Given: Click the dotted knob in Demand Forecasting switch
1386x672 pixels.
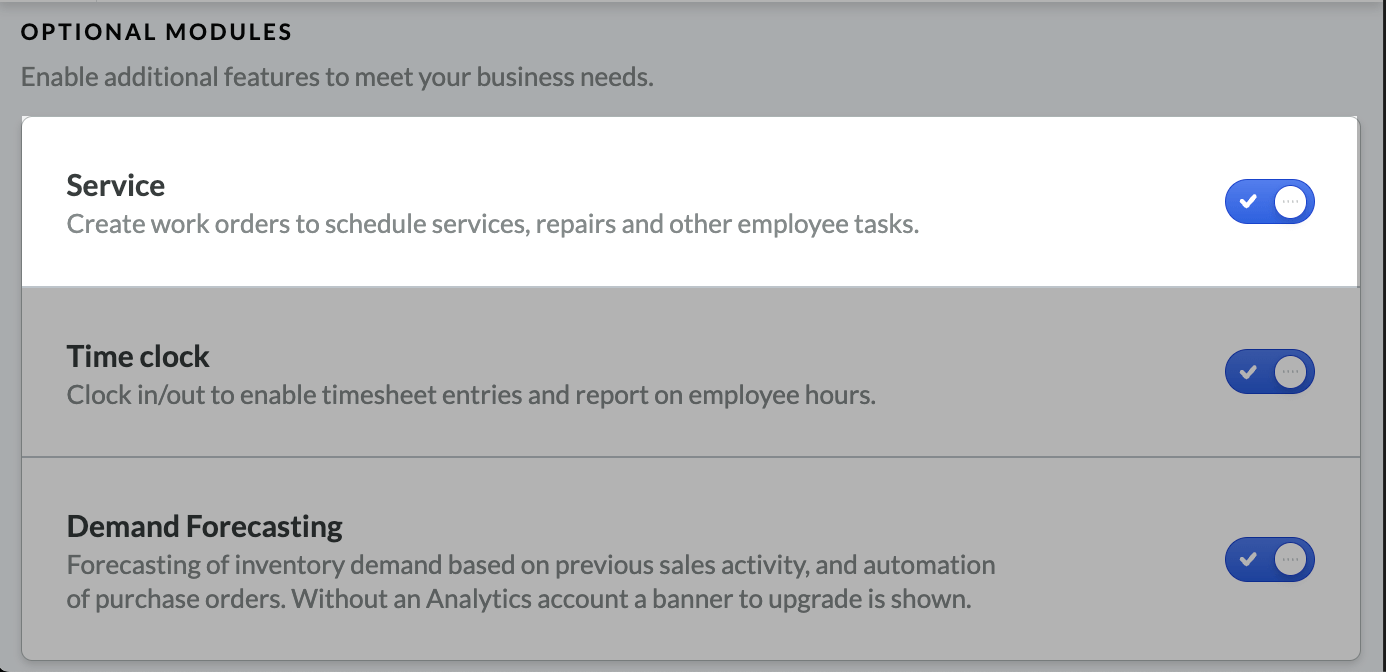Looking at the screenshot, I should coord(1291,559).
